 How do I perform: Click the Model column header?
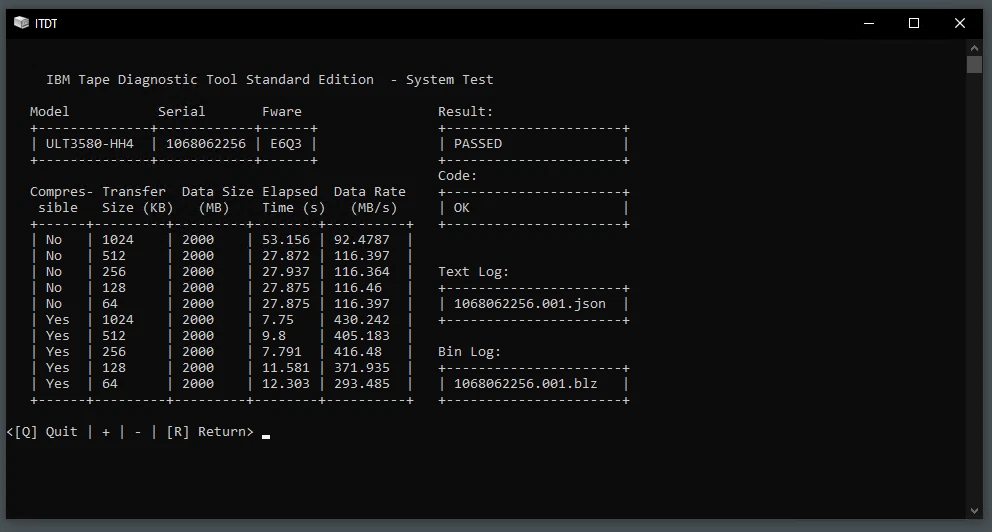pyautogui.click(x=49, y=111)
